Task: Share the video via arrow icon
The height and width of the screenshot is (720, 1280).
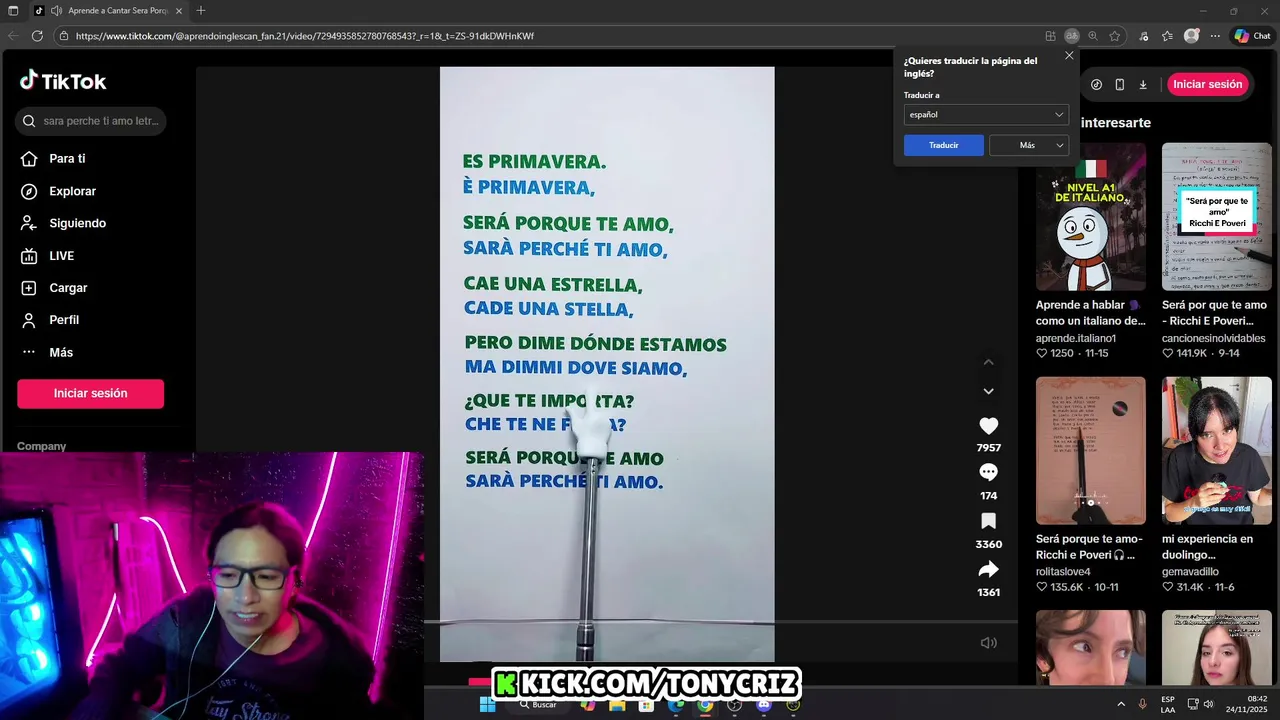Action: pyautogui.click(x=988, y=569)
